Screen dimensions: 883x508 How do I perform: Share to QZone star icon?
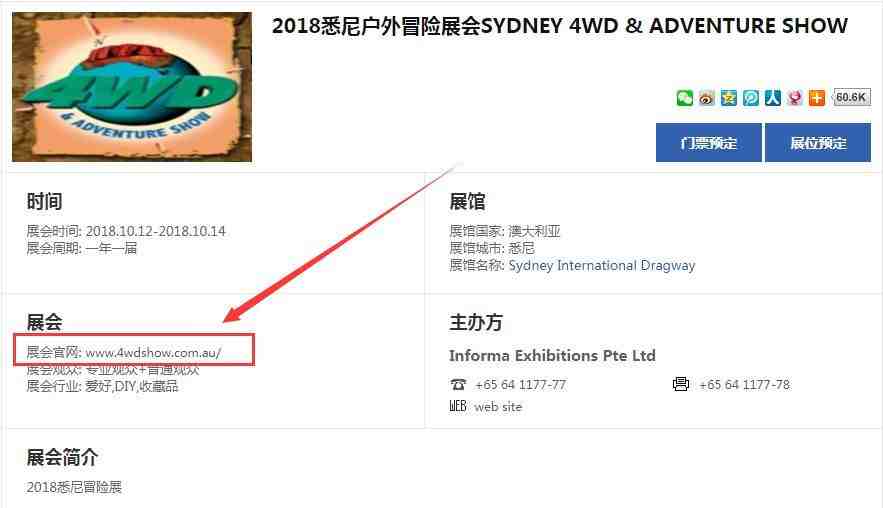[x=728, y=98]
